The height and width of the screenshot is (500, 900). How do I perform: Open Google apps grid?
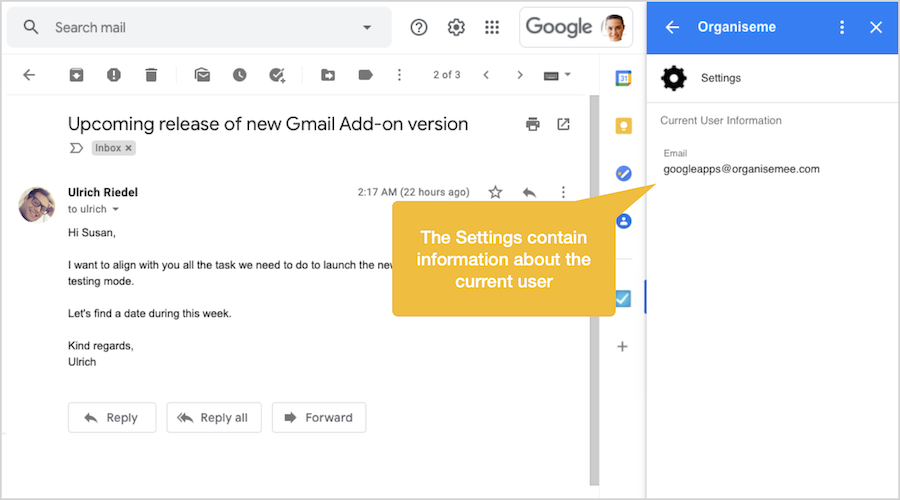click(x=492, y=27)
